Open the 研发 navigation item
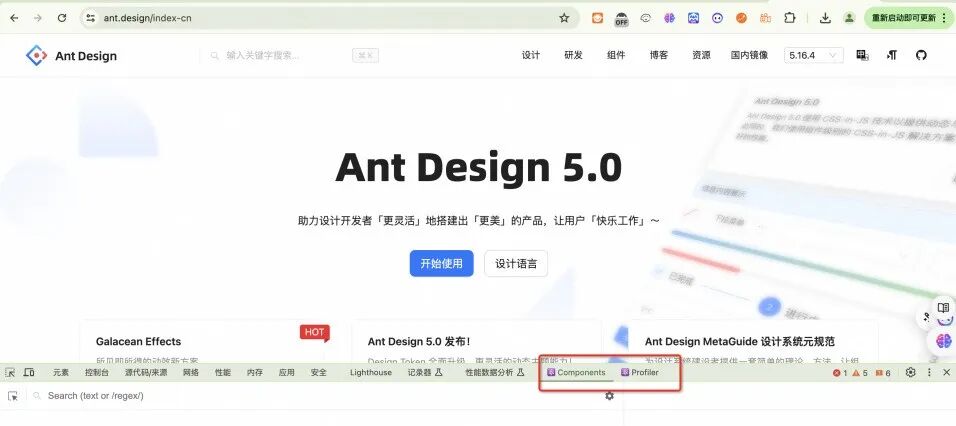 coord(573,55)
